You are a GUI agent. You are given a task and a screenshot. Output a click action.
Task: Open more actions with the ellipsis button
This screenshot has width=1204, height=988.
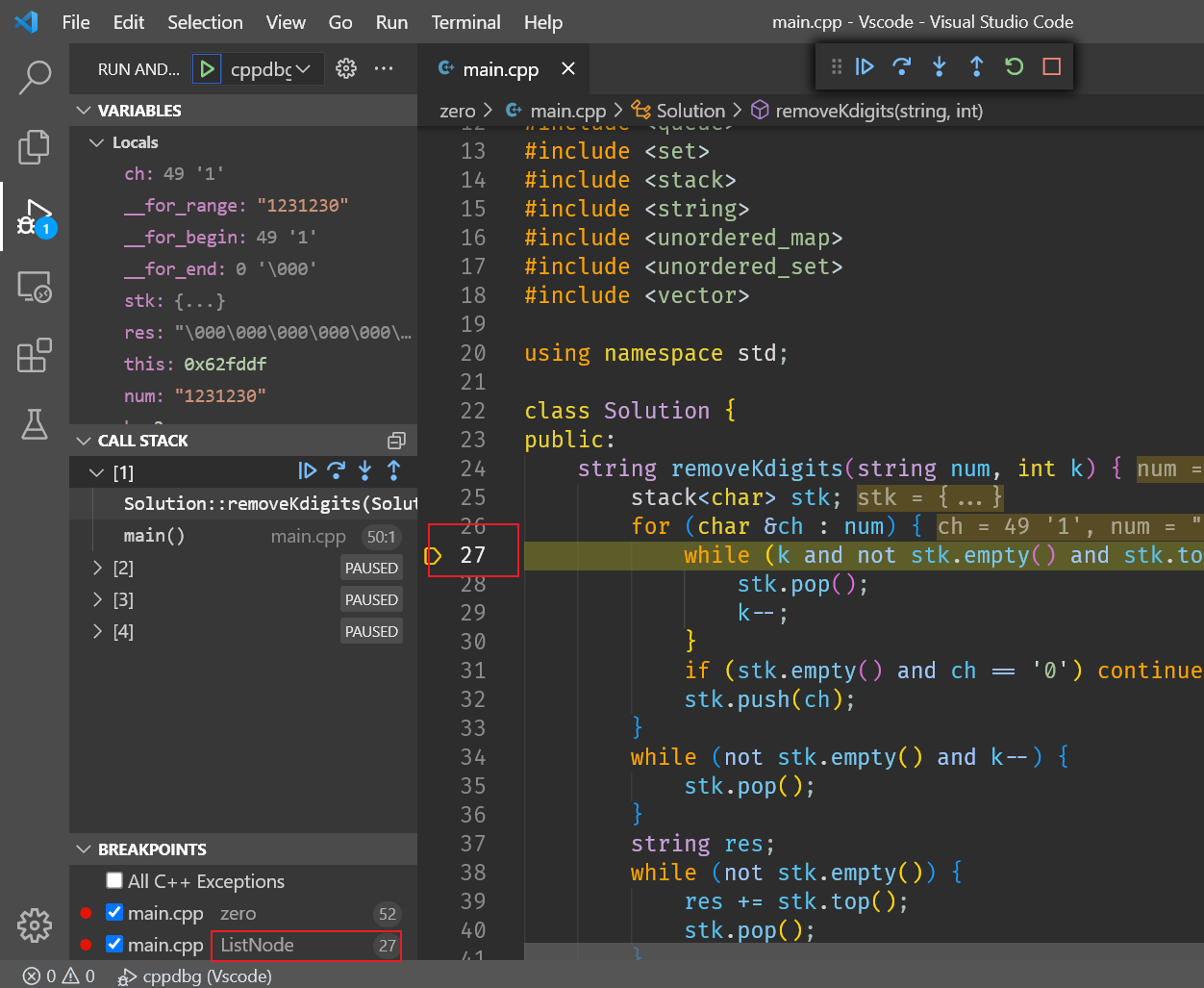(x=383, y=68)
